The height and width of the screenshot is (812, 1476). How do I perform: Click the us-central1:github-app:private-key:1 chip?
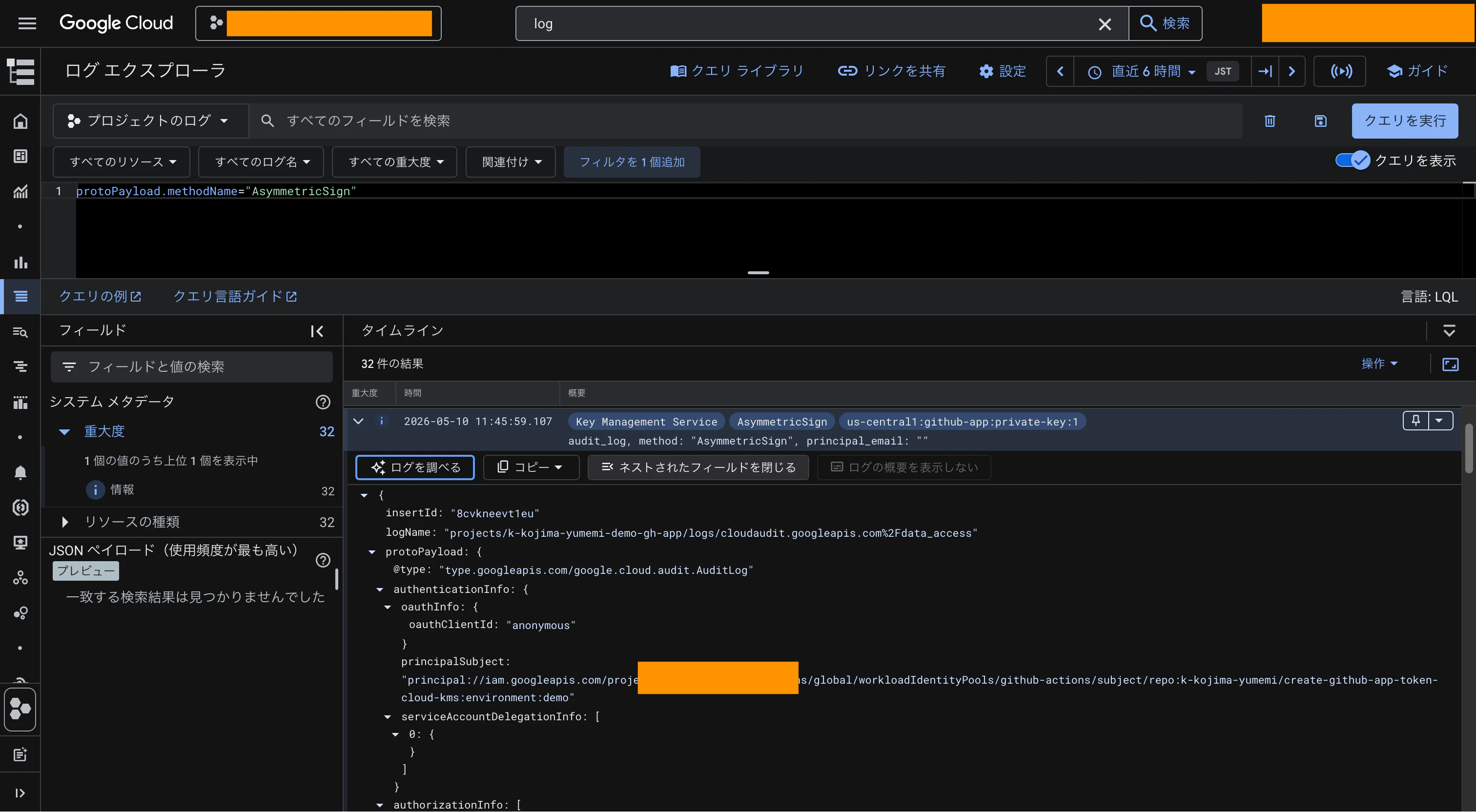(962, 422)
